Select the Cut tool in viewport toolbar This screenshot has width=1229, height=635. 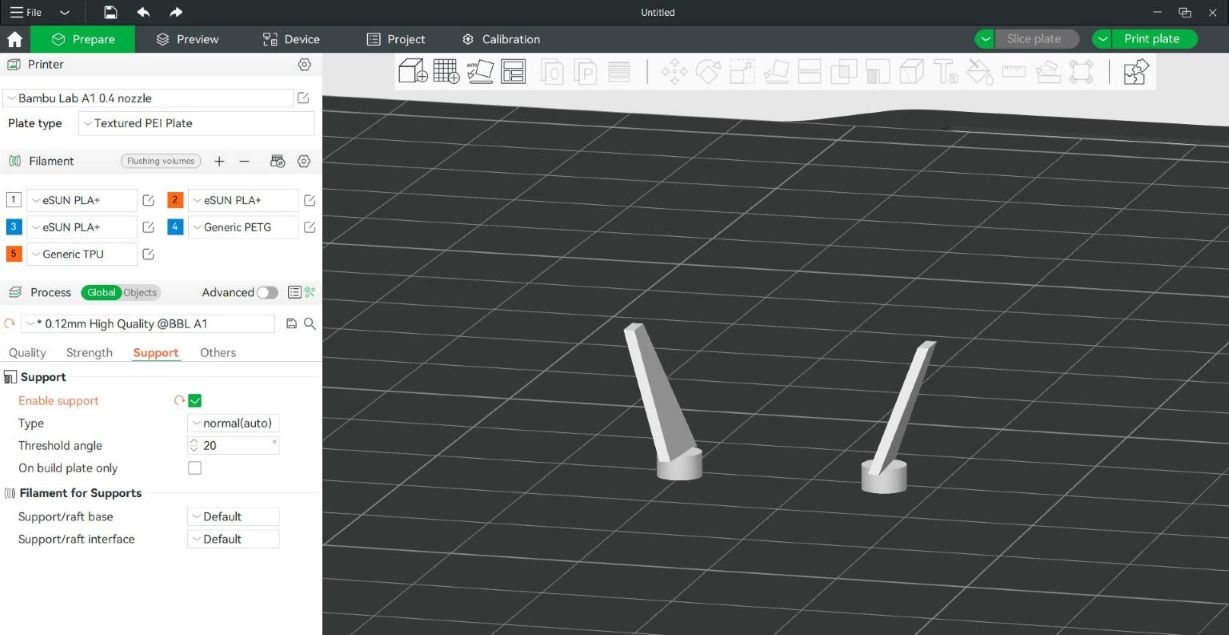pos(810,71)
